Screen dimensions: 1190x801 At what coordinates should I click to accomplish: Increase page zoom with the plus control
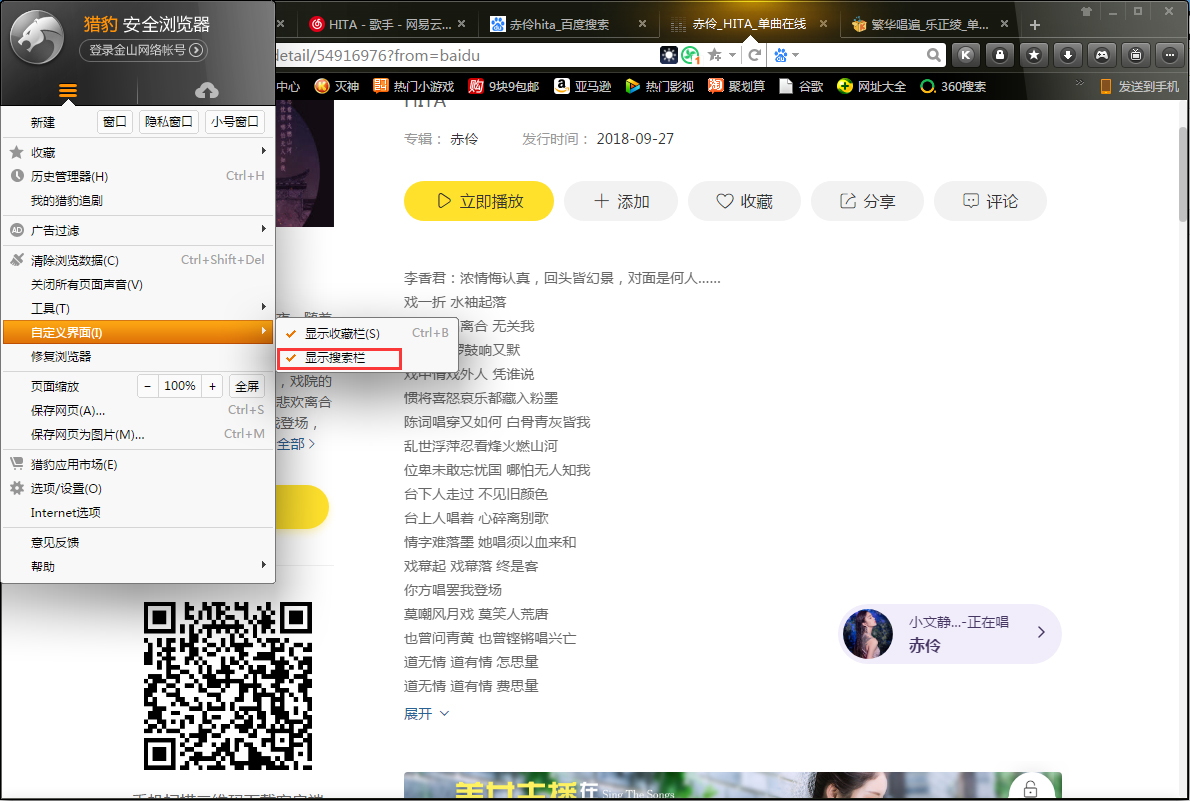click(x=212, y=385)
